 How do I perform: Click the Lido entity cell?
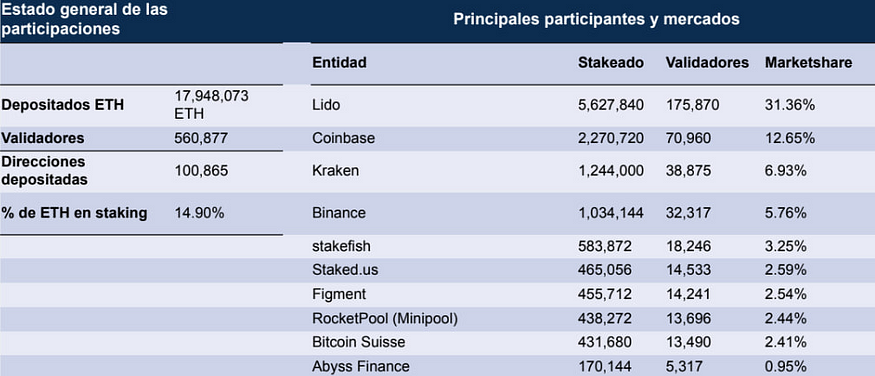click(326, 104)
